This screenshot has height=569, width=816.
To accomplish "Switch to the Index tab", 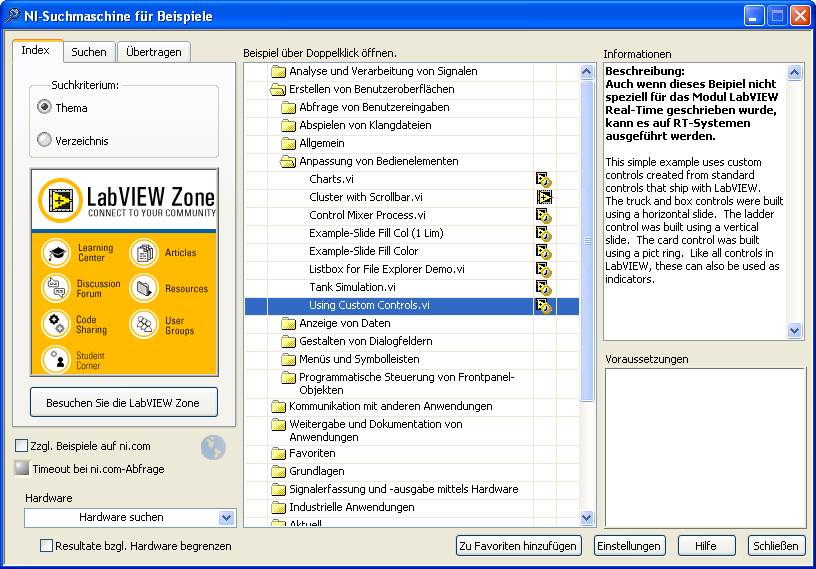I will point(36,50).
